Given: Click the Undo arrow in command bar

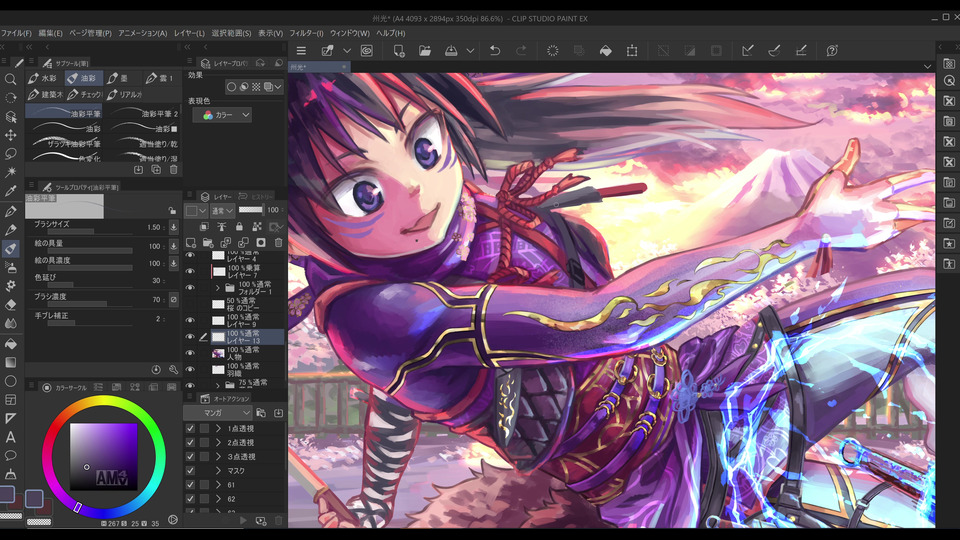Looking at the screenshot, I should click(494, 50).
